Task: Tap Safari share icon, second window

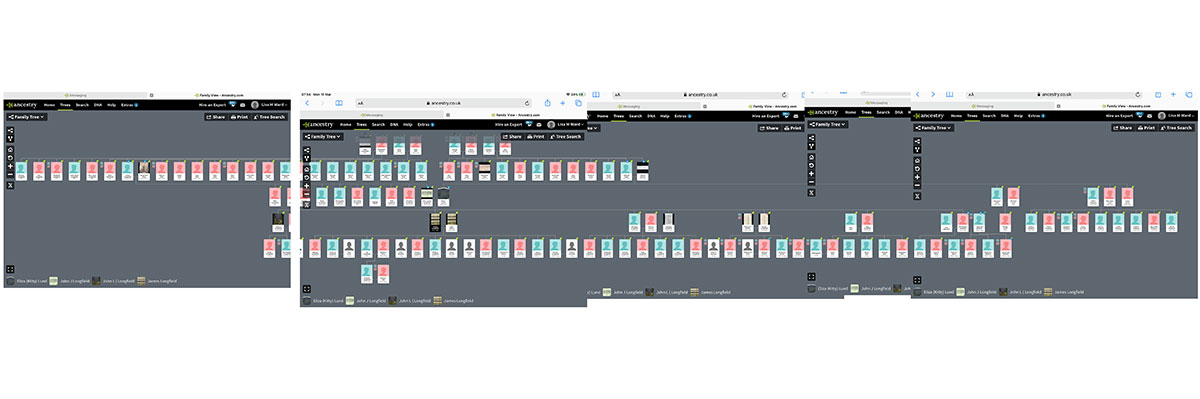Action: (x=547, y=103)
